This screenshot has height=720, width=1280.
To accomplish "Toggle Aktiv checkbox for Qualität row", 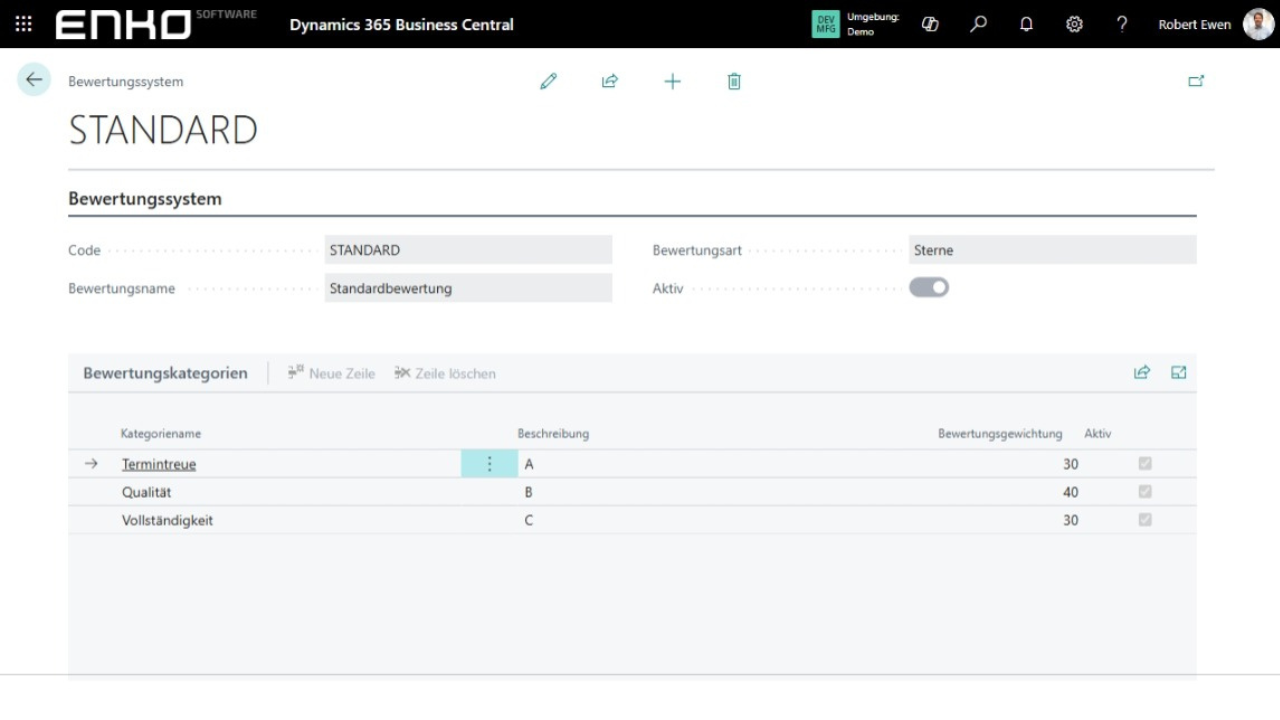I will pyautogui.click(x=1145, y=492).
